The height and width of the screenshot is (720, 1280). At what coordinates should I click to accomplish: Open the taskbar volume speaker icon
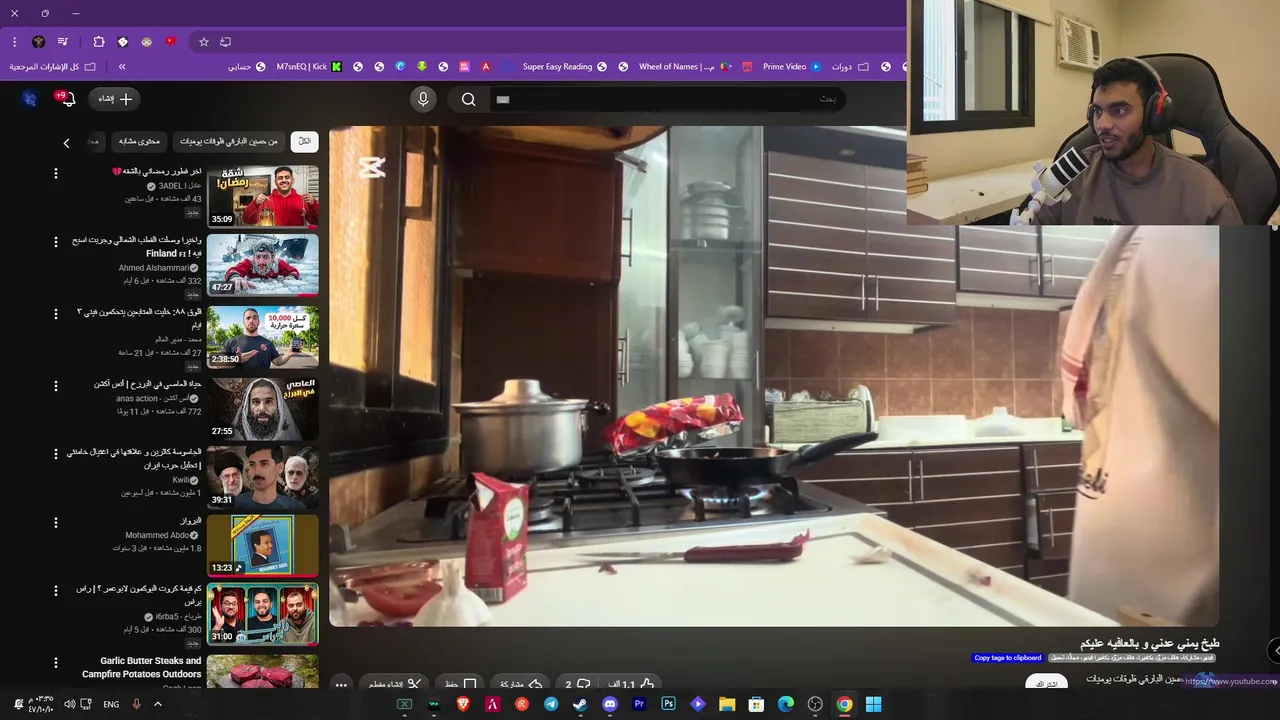click(70, 704)
